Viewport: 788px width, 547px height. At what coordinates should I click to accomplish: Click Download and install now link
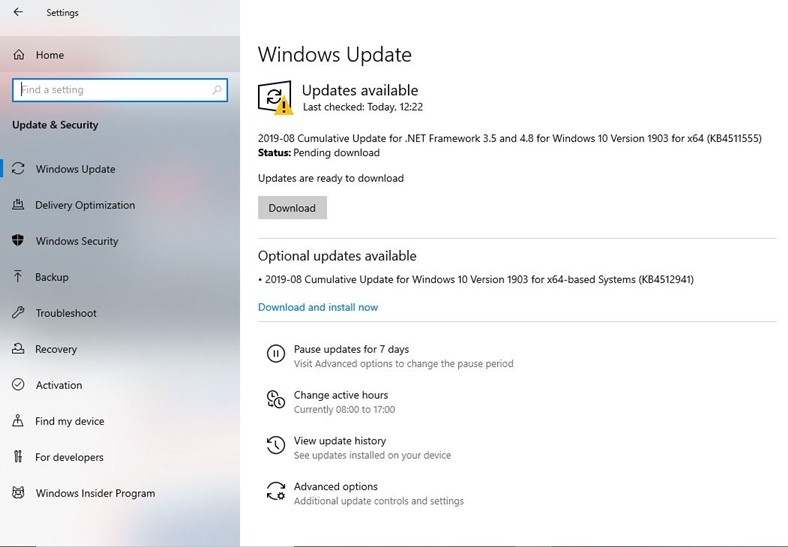(318, 307)
